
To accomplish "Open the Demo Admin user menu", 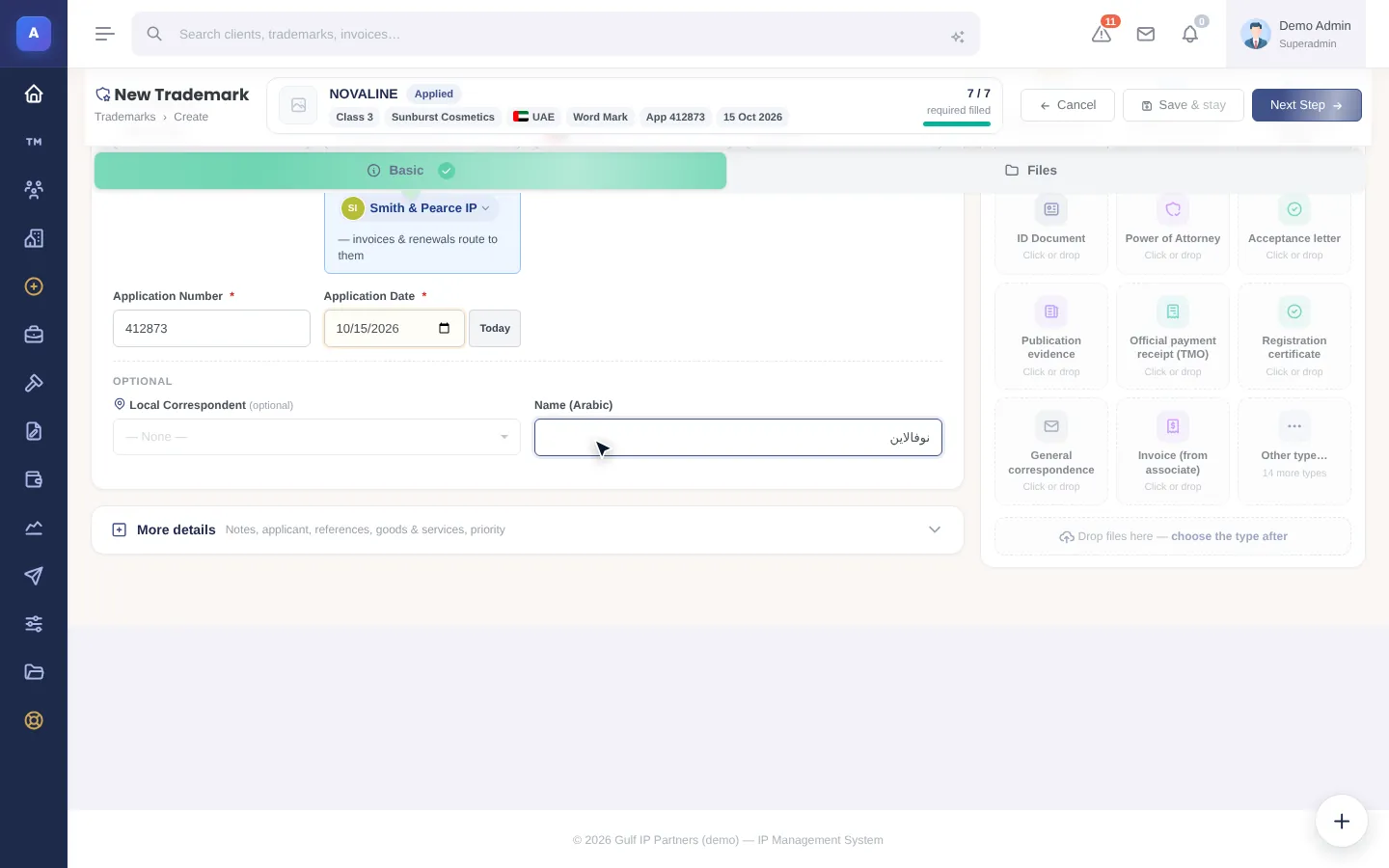I will tap(1295, 34).
